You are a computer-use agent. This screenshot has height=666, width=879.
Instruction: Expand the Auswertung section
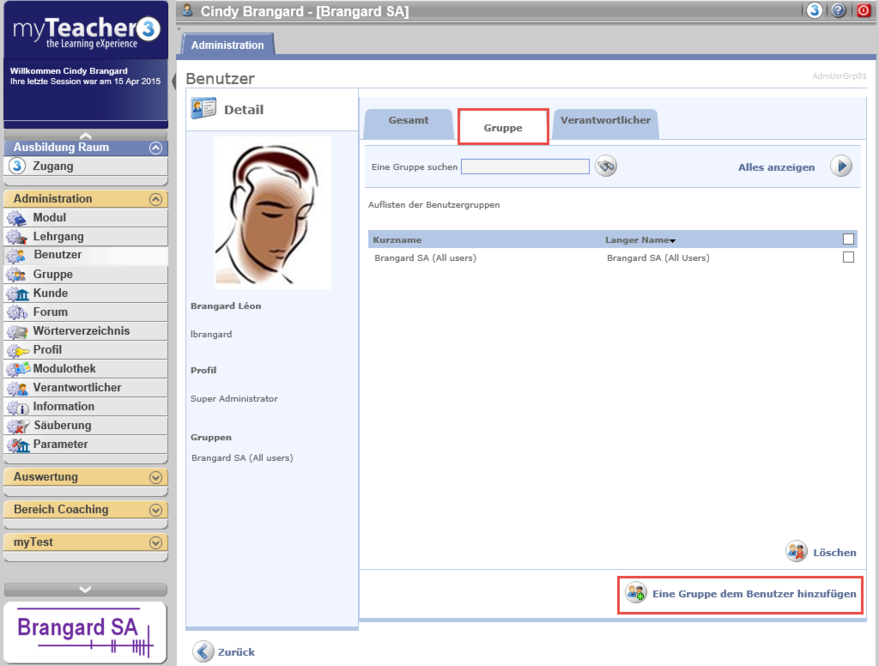tap(155, 478)
